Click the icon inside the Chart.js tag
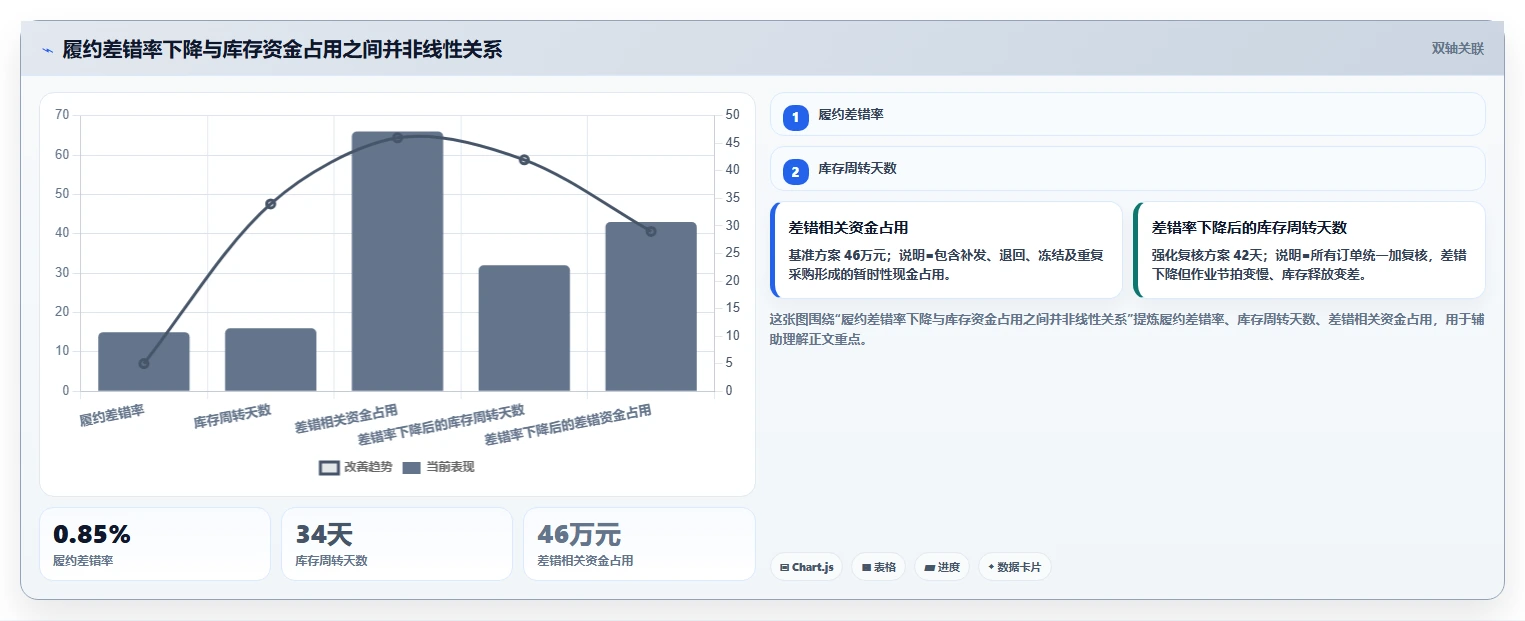The height and width of the screenshot is (621, 1525). click(785, 568)
